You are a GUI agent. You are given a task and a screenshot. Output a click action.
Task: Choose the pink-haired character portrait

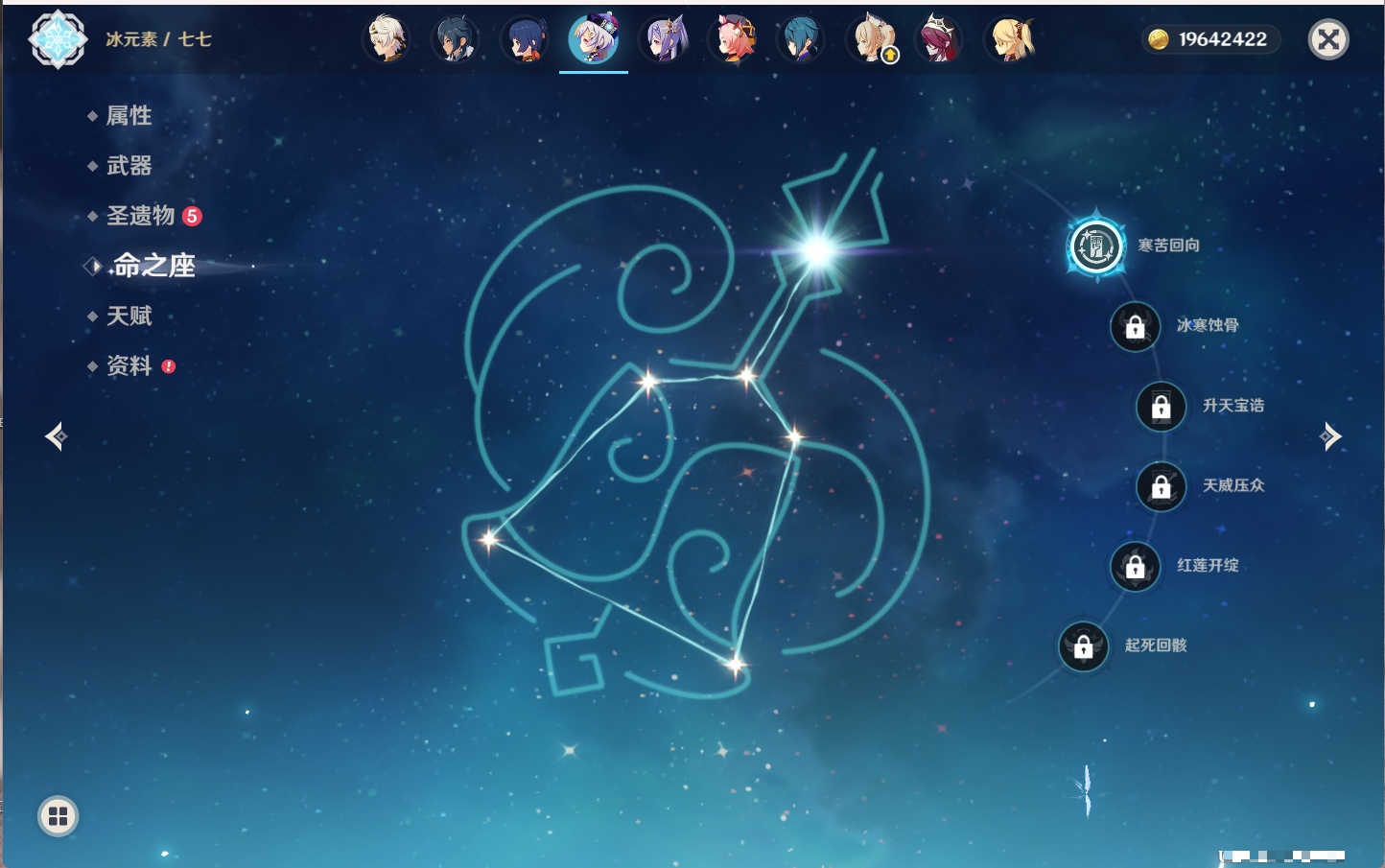[x=733, y=40]
